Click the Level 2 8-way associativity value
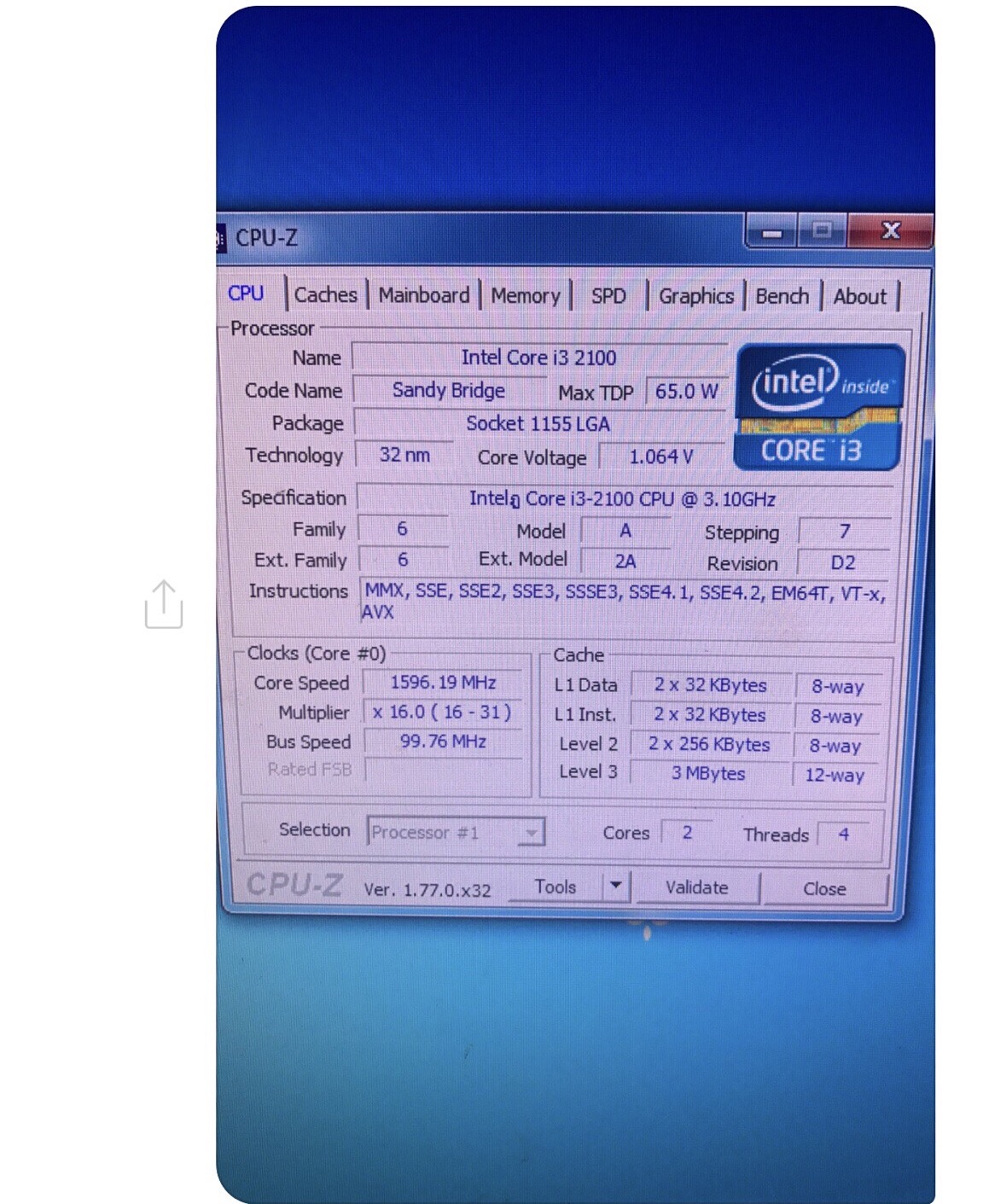The height and width of the screenshot is (1204, 983). point(835,746)
